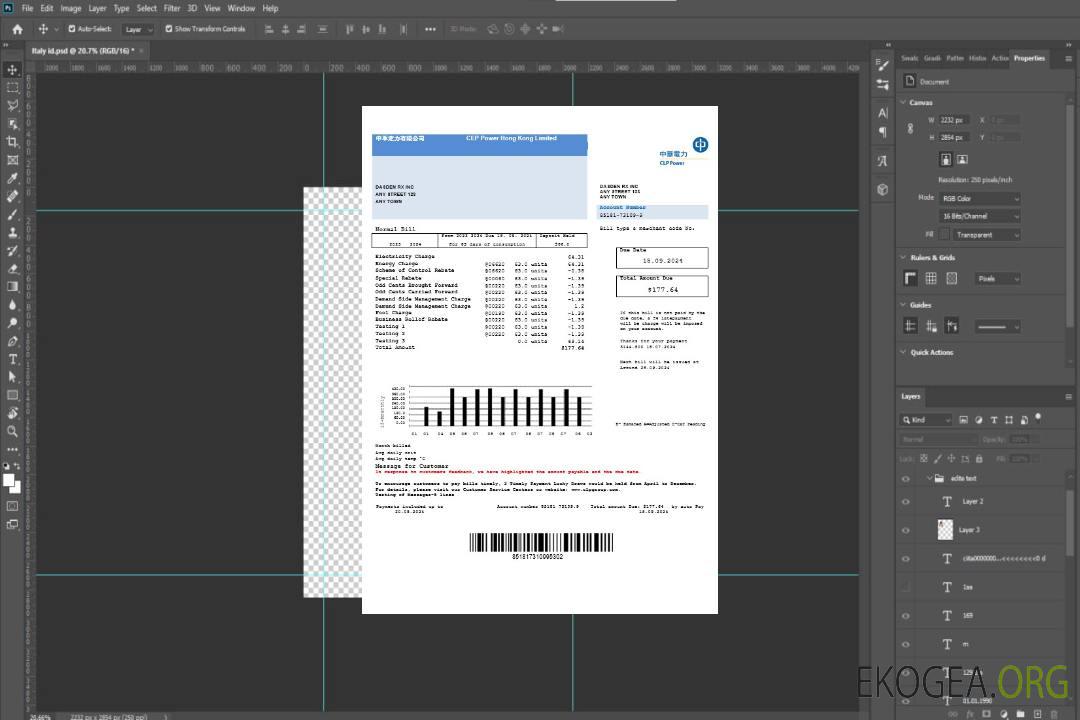Click the Home icon in options bar
The width and height of the screenshot is (1080, 720).
[x=17, y=29]
